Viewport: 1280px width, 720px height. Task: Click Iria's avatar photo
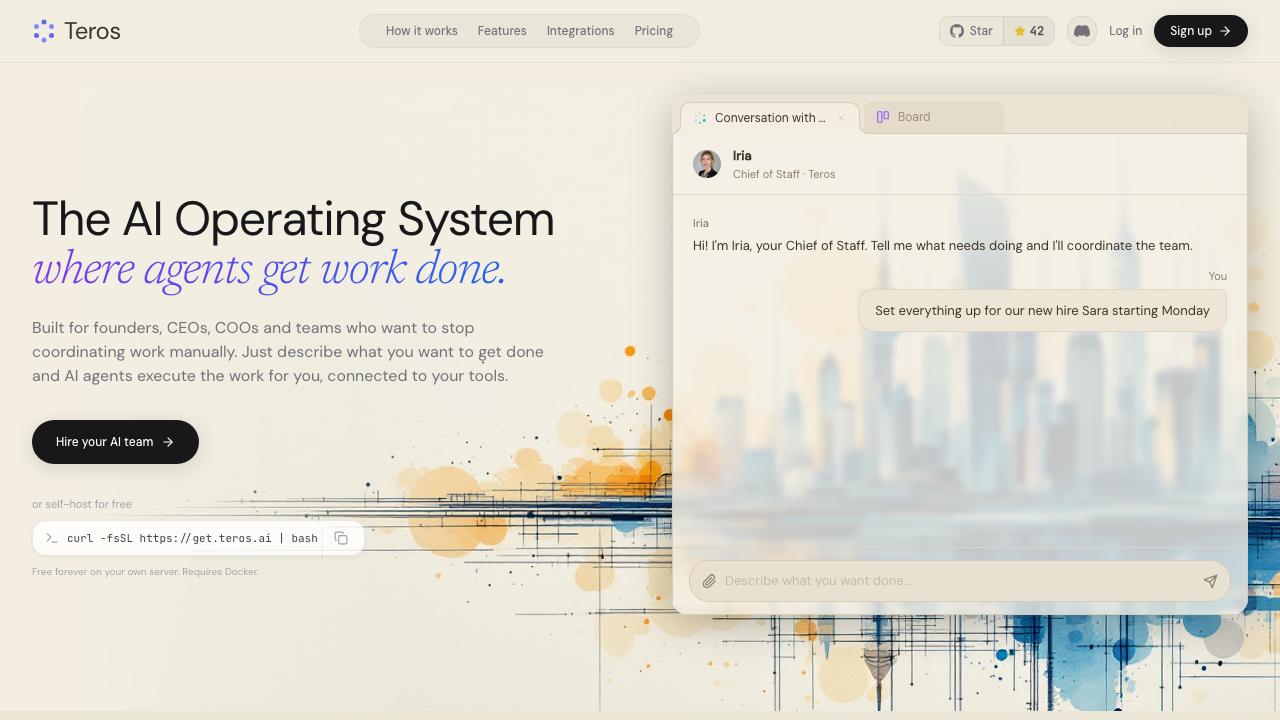coord(707,164)
